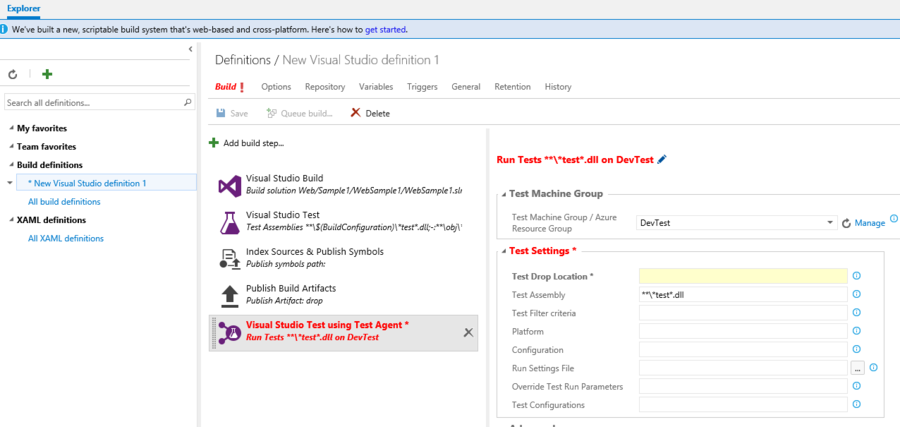Click the Visual Studio Test using Test Agent icon
This screenshot has width=900, height=427.
pyautogui.click(x=230, y=333)
